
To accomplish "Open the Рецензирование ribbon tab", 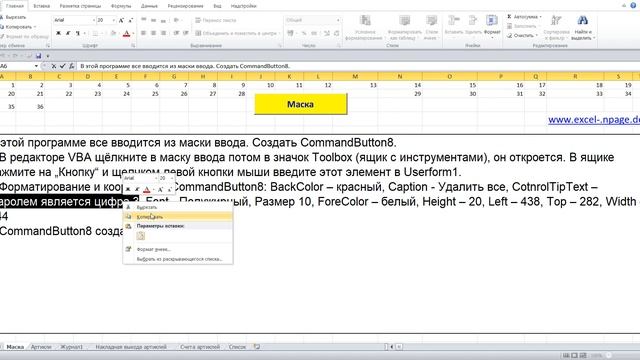I will pos(185,6).
